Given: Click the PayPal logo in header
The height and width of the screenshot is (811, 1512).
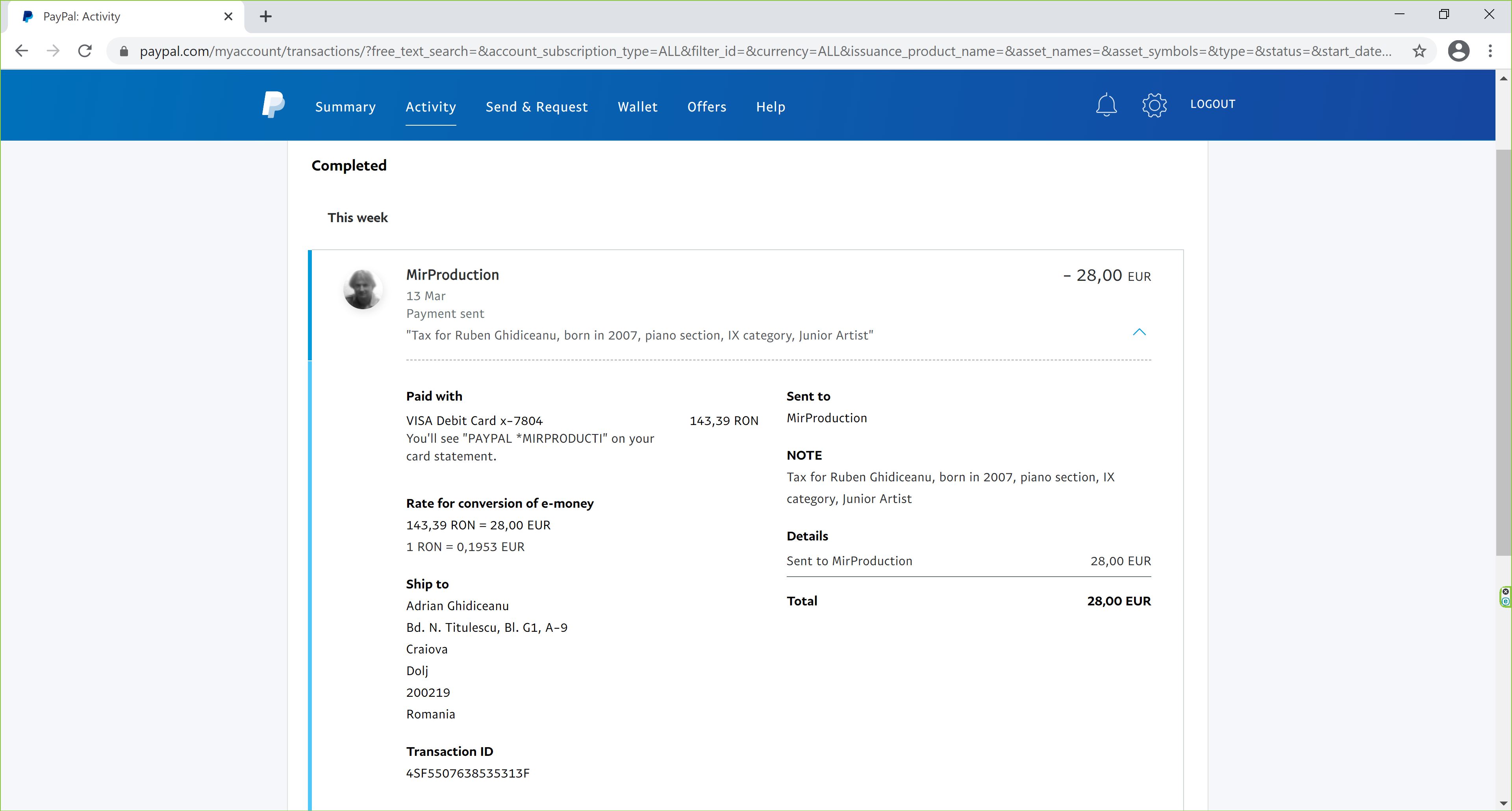Looking at the screenshot, I should (273, 105).
